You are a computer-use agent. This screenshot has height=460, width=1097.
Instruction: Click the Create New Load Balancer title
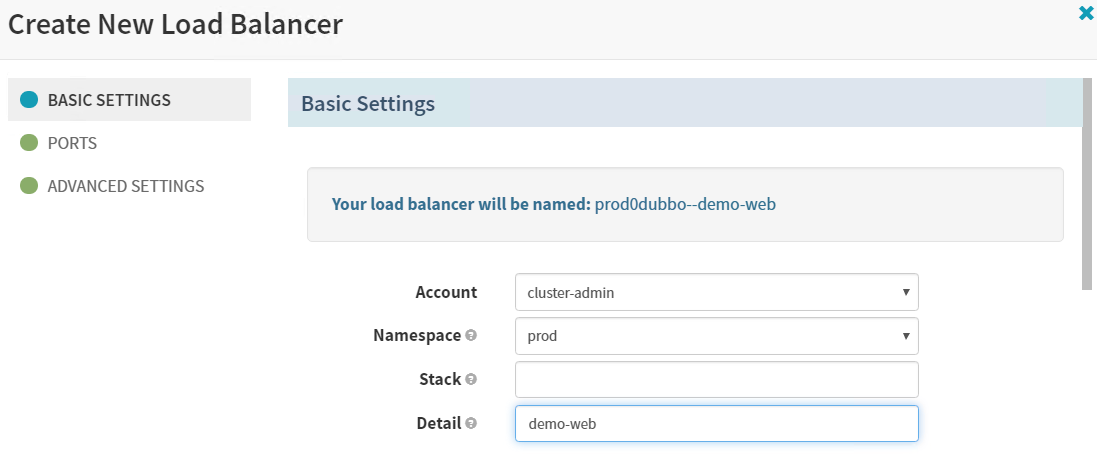[x=176, y=25]
